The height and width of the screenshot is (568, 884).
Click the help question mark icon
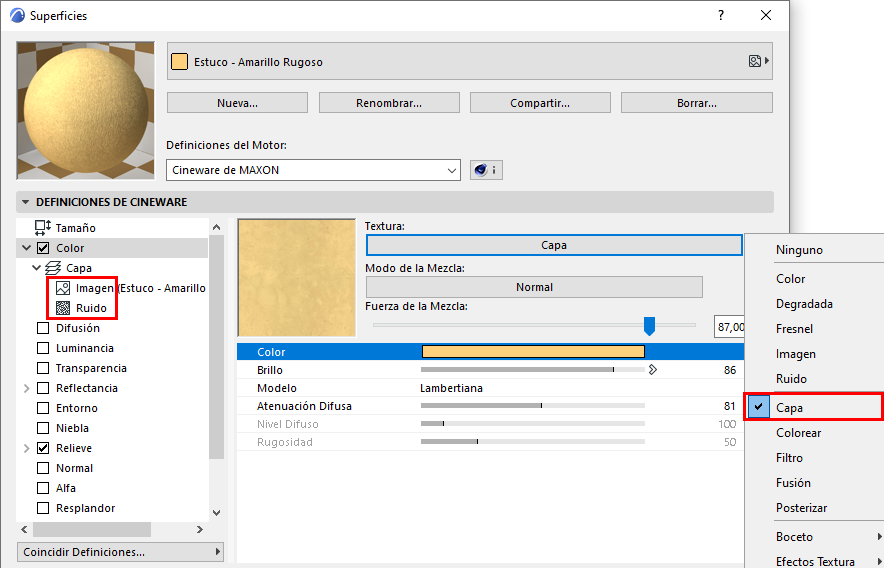click(x=721, y=15)
